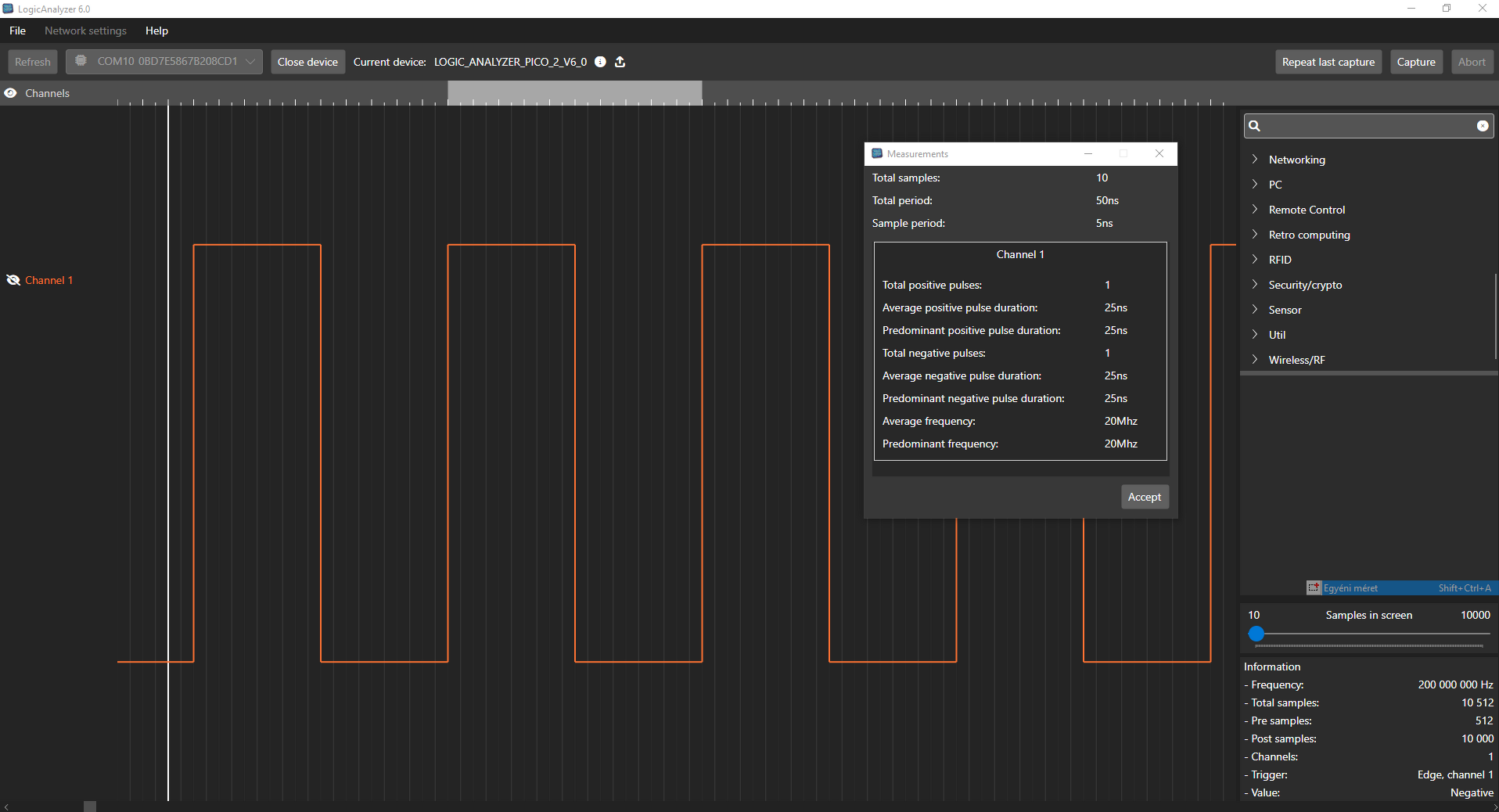1499x812 pixels.
Task: Click the Pre samples value 512
Action: coord(1484,720)
